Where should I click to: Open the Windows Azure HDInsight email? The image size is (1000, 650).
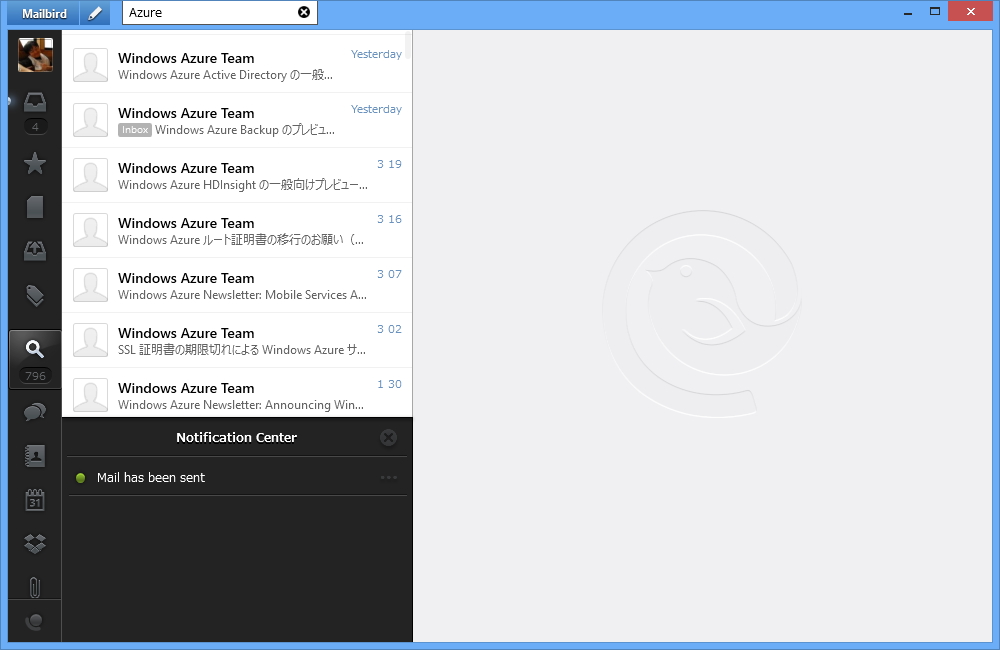237,175
